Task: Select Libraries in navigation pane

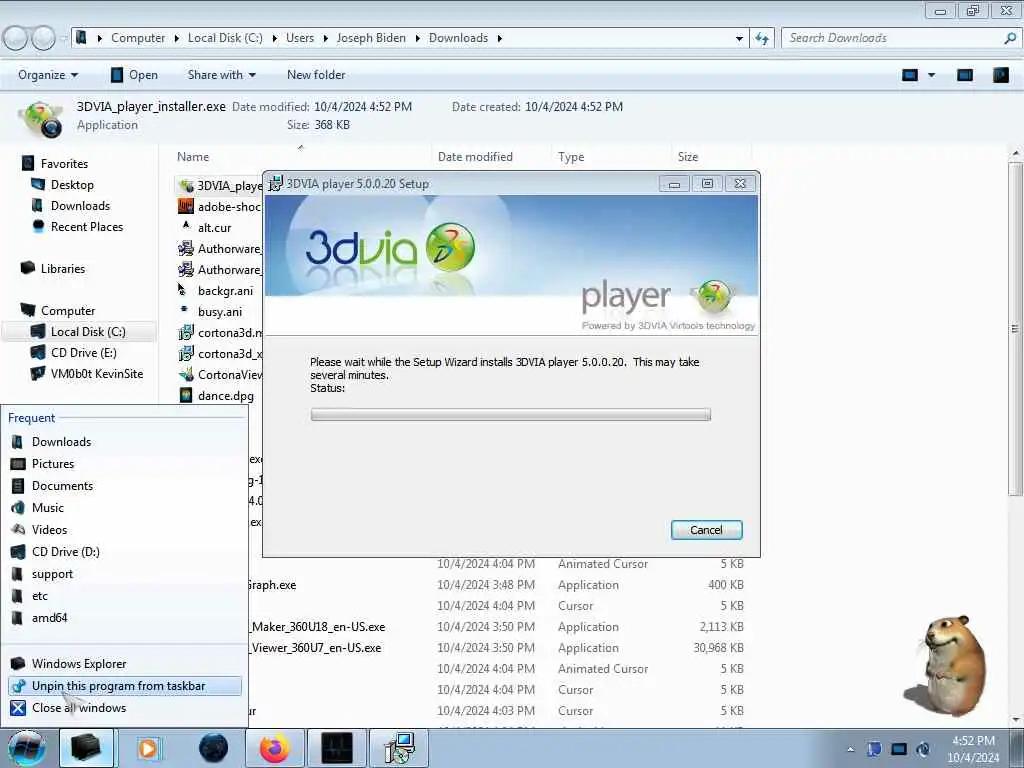Action: click(63, 269)
